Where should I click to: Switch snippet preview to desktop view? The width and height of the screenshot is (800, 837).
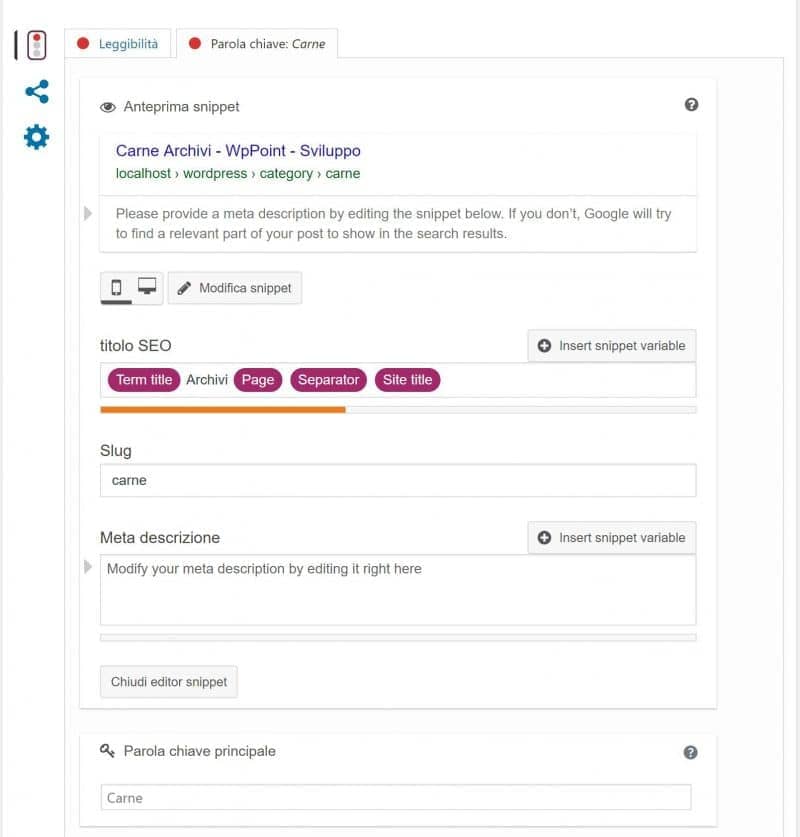tap(147, 286)
